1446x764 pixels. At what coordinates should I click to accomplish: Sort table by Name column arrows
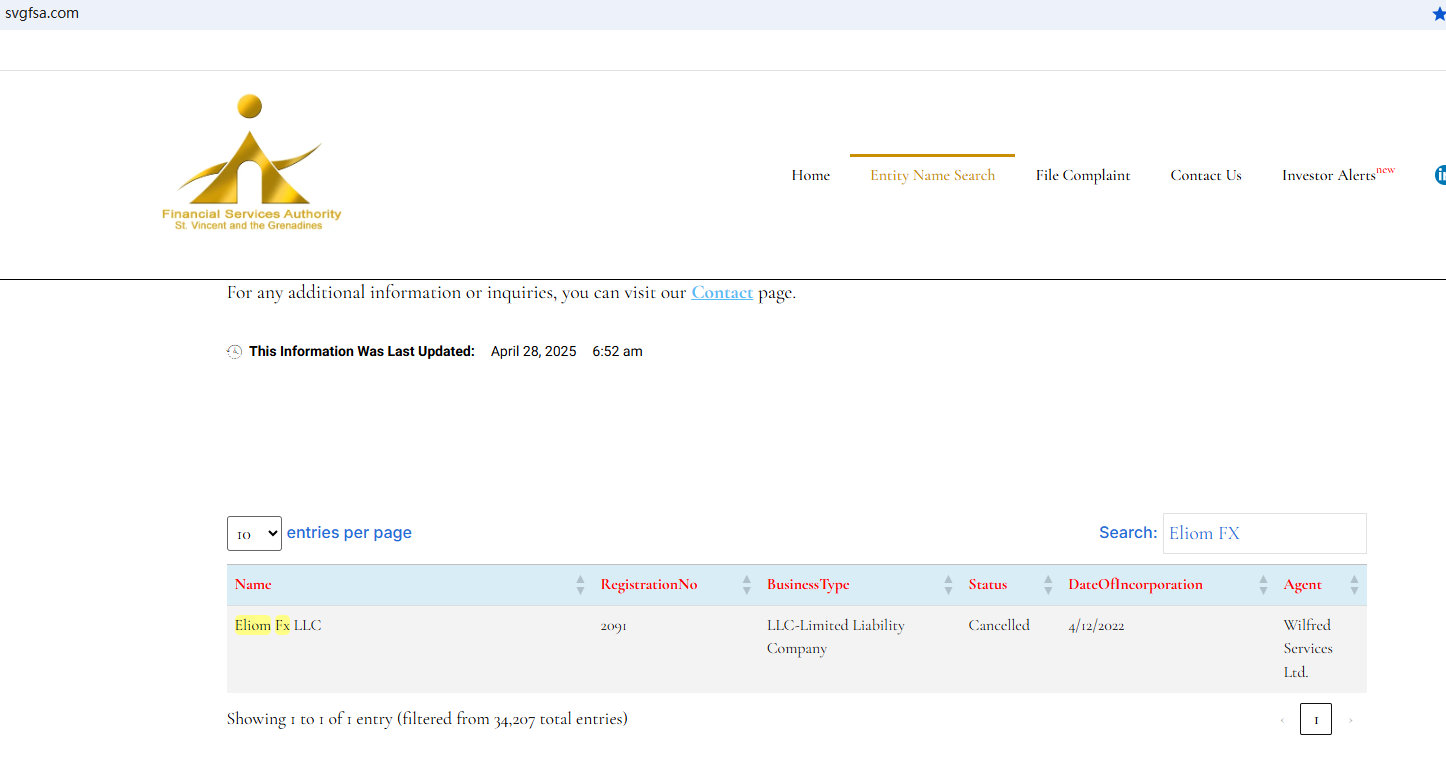580,585
